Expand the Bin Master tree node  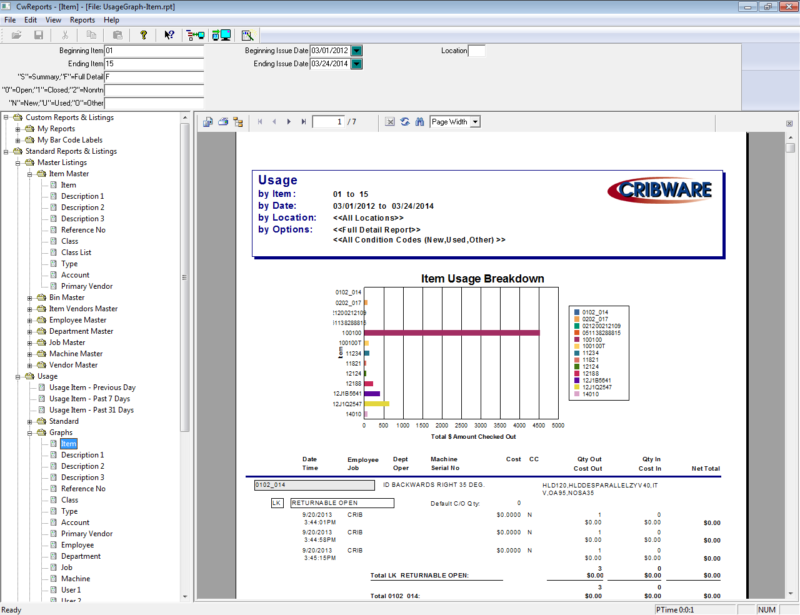point(30,297)
